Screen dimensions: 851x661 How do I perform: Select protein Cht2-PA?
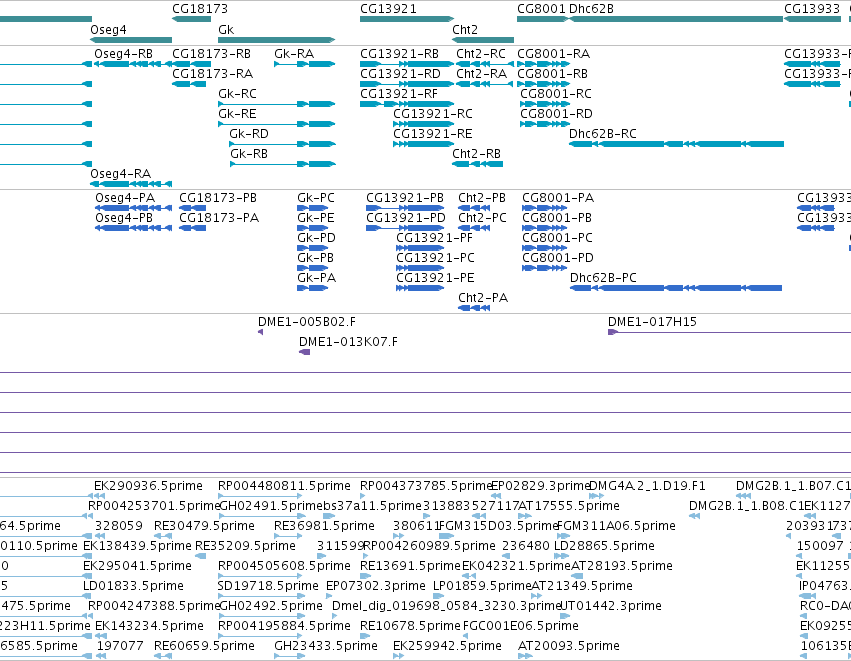pyautogui.click(x=474, y=308)
